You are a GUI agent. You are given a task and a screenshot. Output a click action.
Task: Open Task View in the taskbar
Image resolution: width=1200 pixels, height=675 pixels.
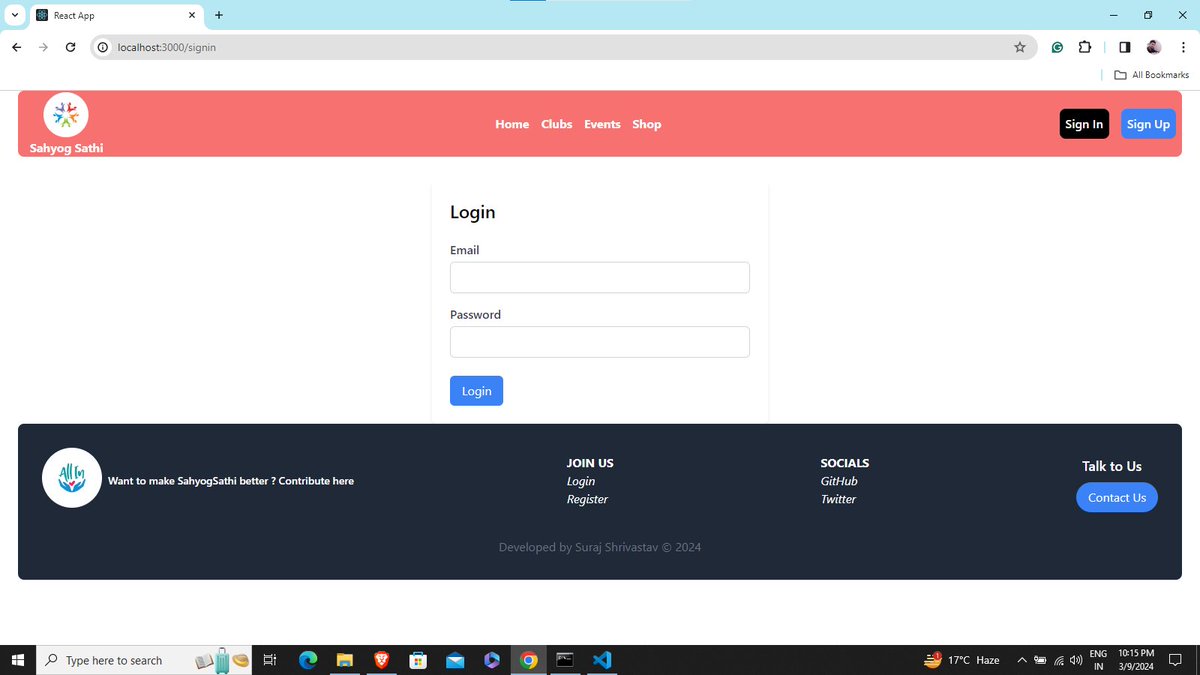(x=270, y=660)
